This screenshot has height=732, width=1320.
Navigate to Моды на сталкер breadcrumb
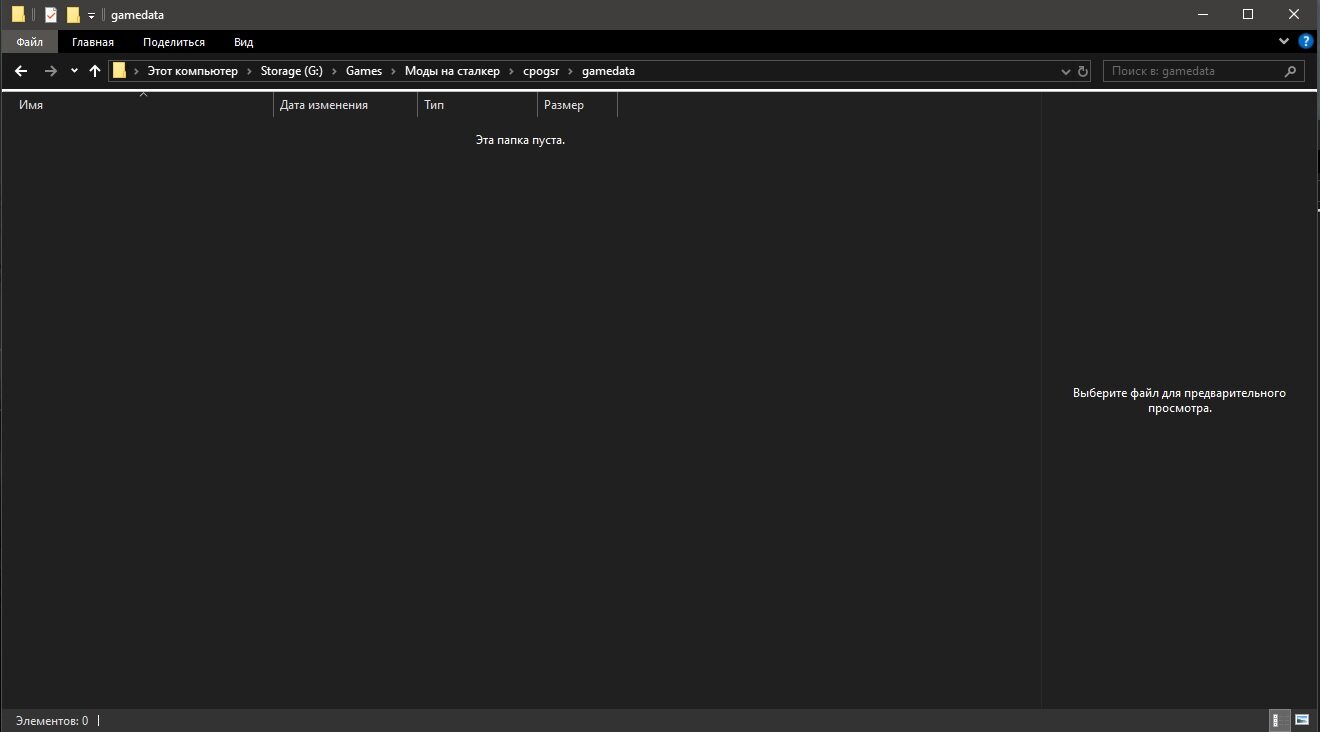pos(452,71)
